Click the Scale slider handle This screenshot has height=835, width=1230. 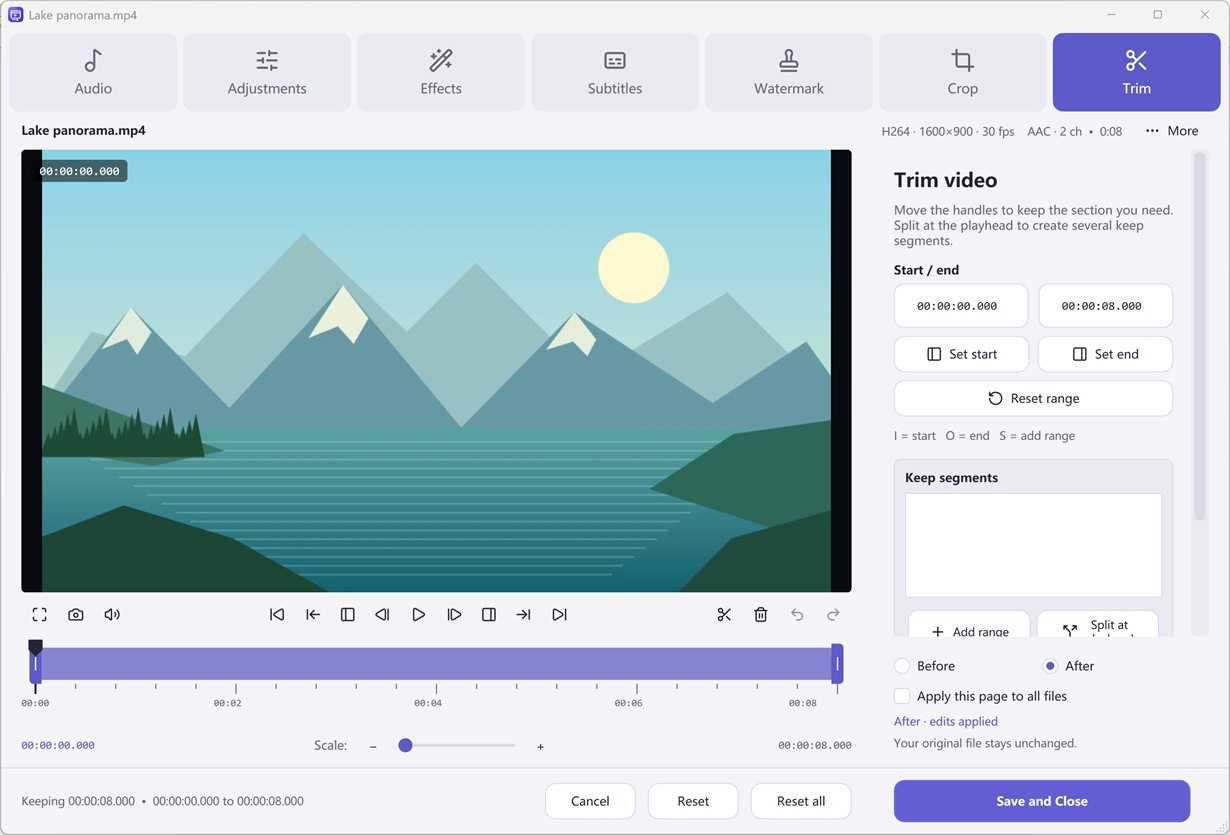(405, 745)
